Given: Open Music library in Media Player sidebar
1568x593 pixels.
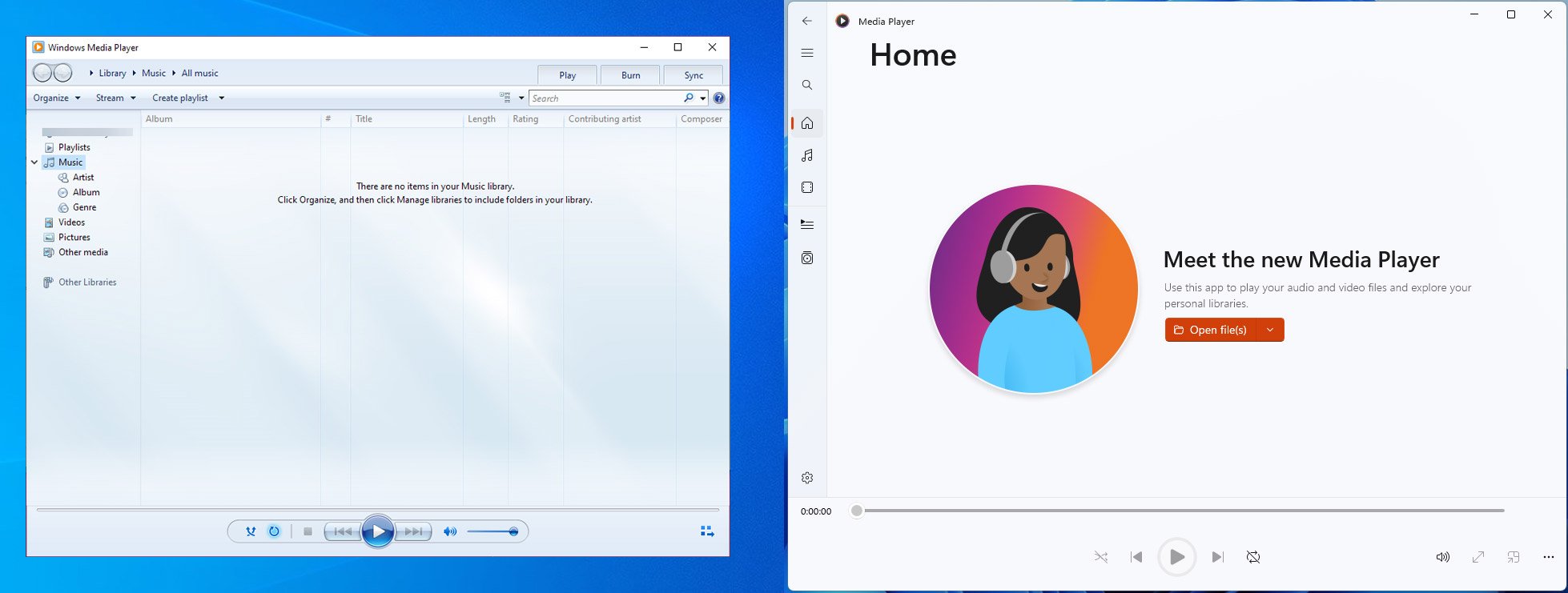Looking at the screenshot, I should coord(807,155).
